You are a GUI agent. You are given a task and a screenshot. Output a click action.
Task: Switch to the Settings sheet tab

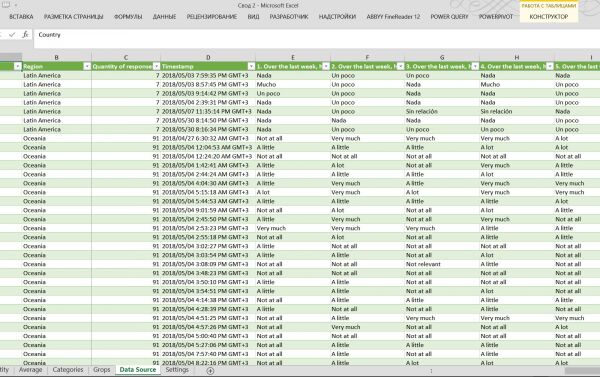tap(177, 370)
